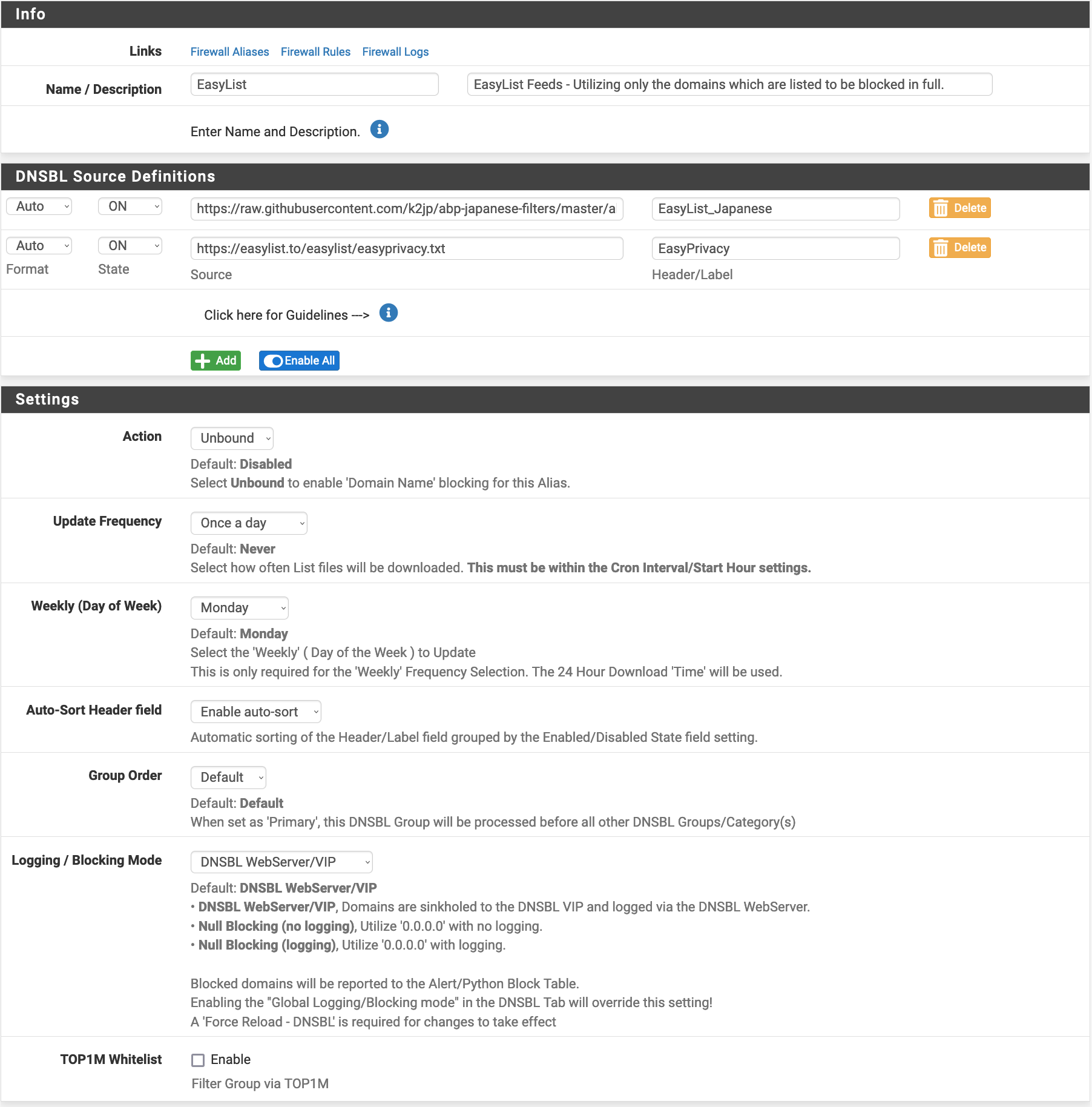Open Logging / Blocking Mode dropdown
Viewport: 1092px width, 1107px height.
pyautogui.click(x=281, y=862)
